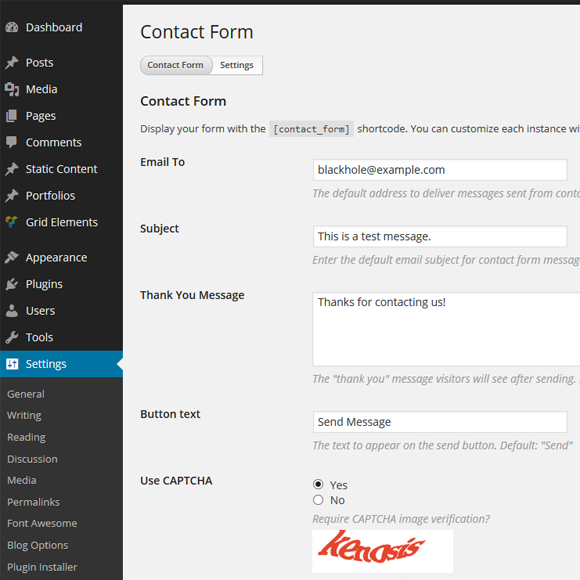Open the Plugin Installer submenu item

point(42,567)
